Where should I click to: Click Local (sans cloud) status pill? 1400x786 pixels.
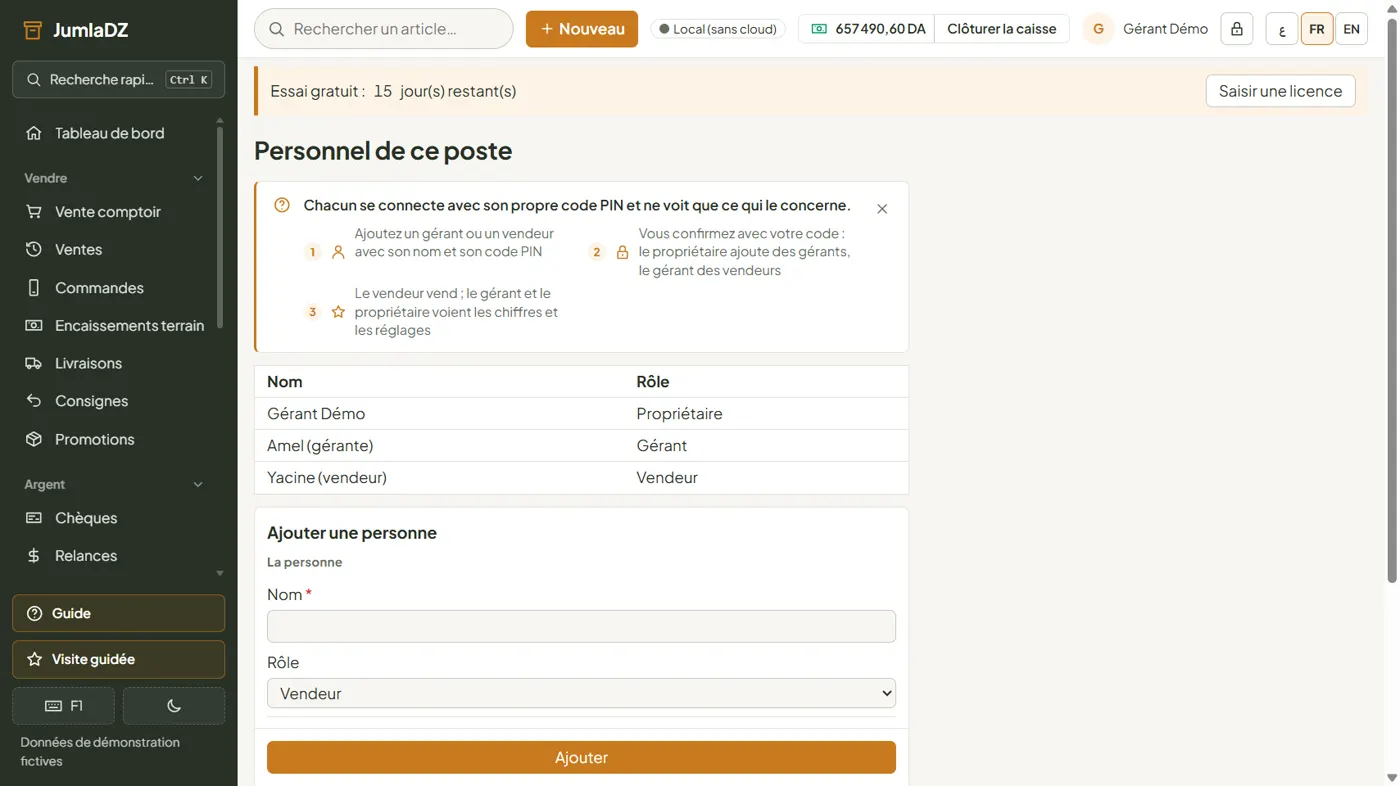[x=718, y=29]
